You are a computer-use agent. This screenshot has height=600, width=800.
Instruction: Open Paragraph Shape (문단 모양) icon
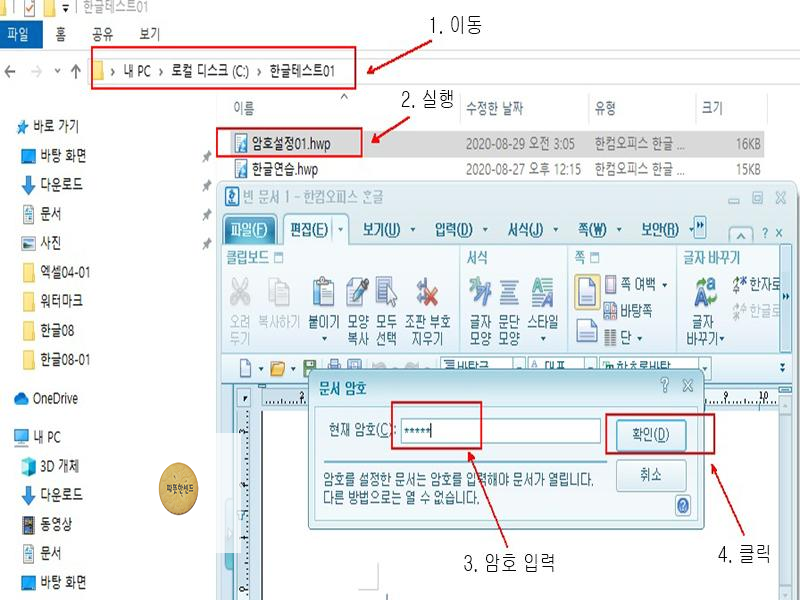point(509,291)
